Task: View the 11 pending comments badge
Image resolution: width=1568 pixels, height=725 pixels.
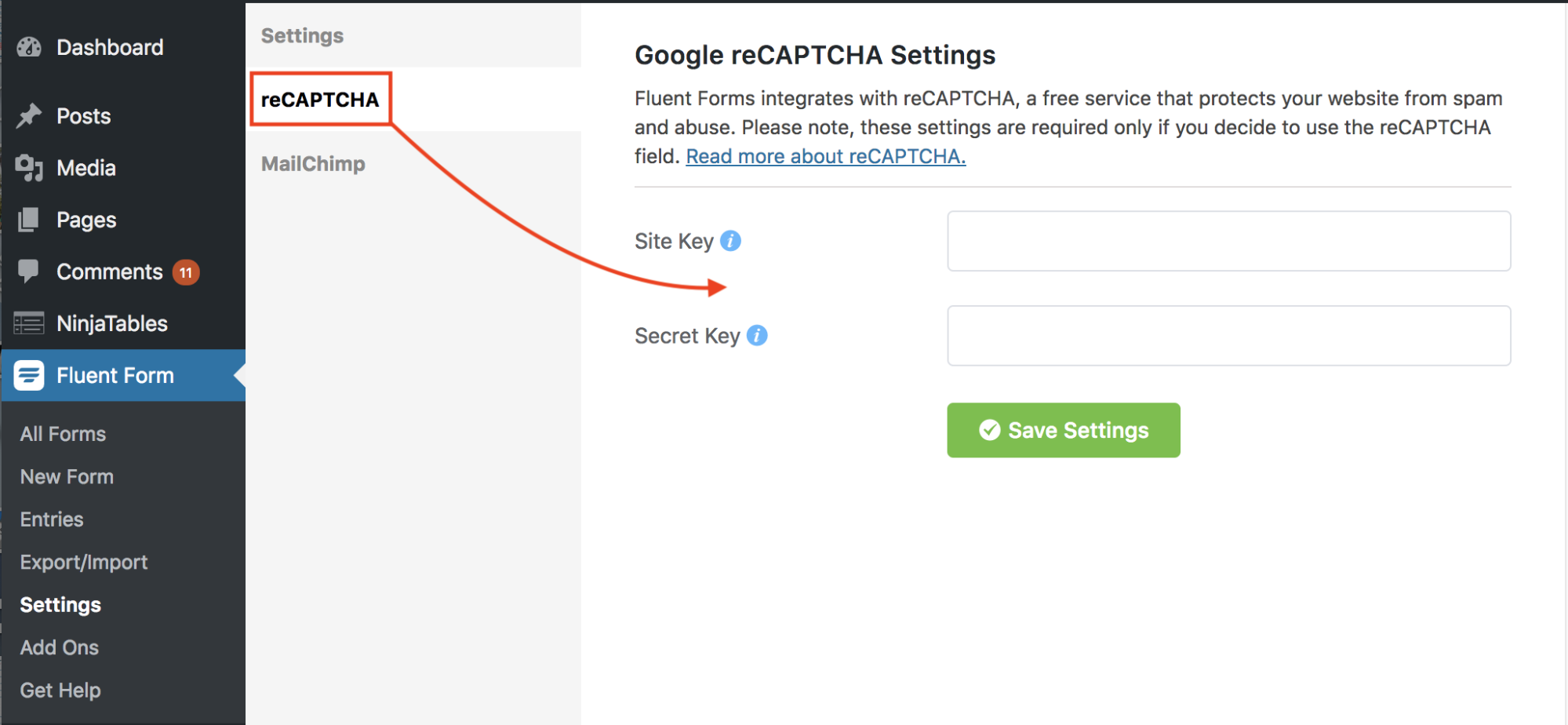Action: (x=186, y=271)
